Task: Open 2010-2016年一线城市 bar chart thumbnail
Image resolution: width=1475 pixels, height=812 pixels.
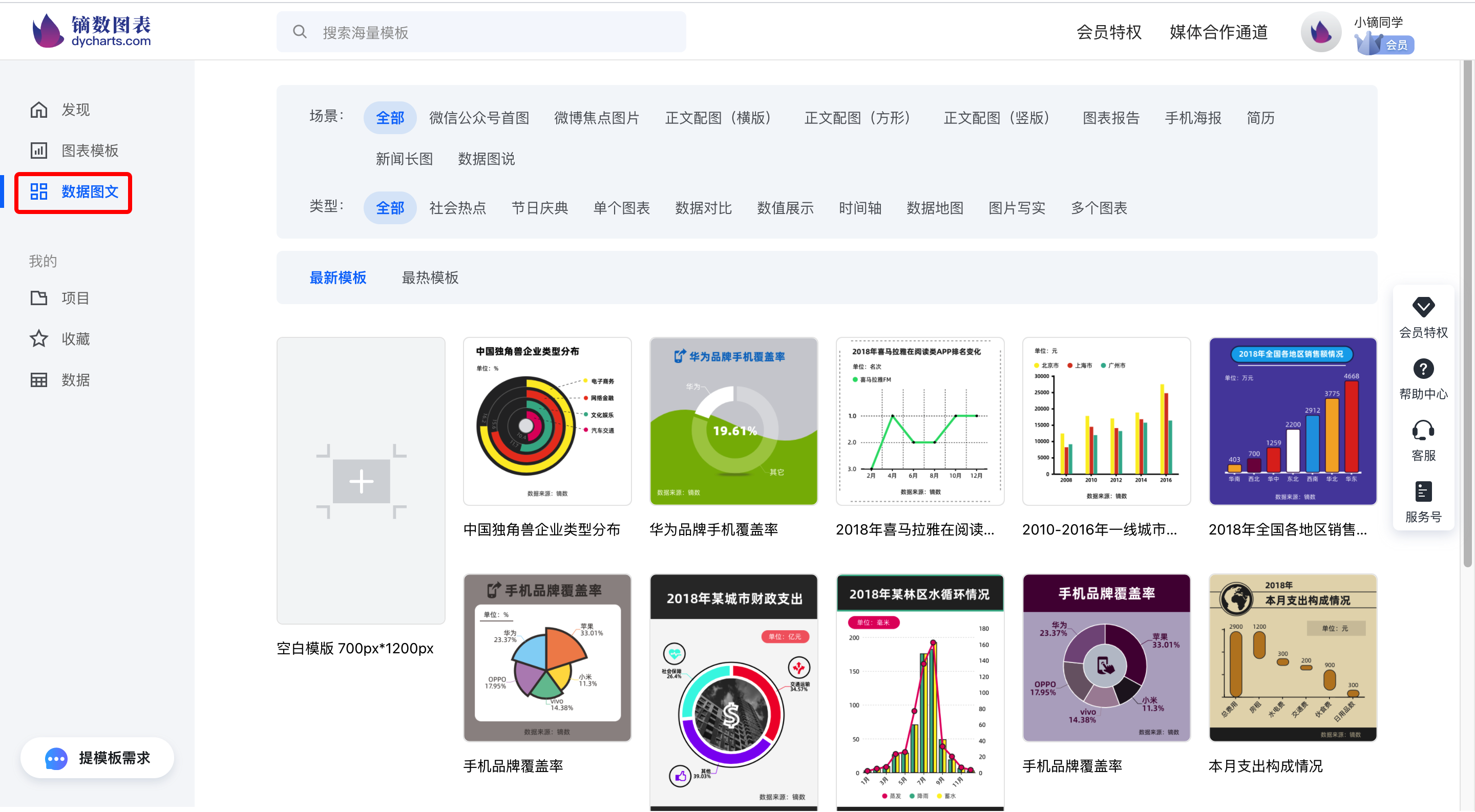Action: tap(1106, 422)
